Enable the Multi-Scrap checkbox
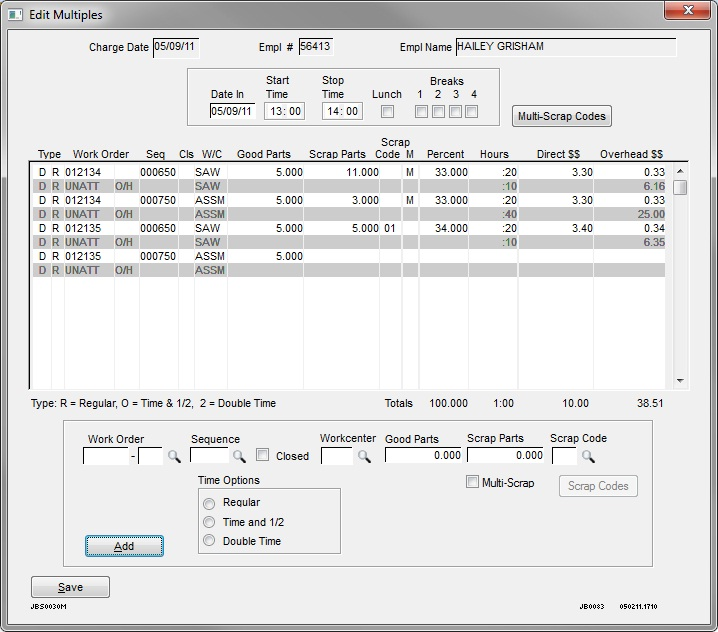The height and width of the screenshot is (632, 718). [472, 482]
